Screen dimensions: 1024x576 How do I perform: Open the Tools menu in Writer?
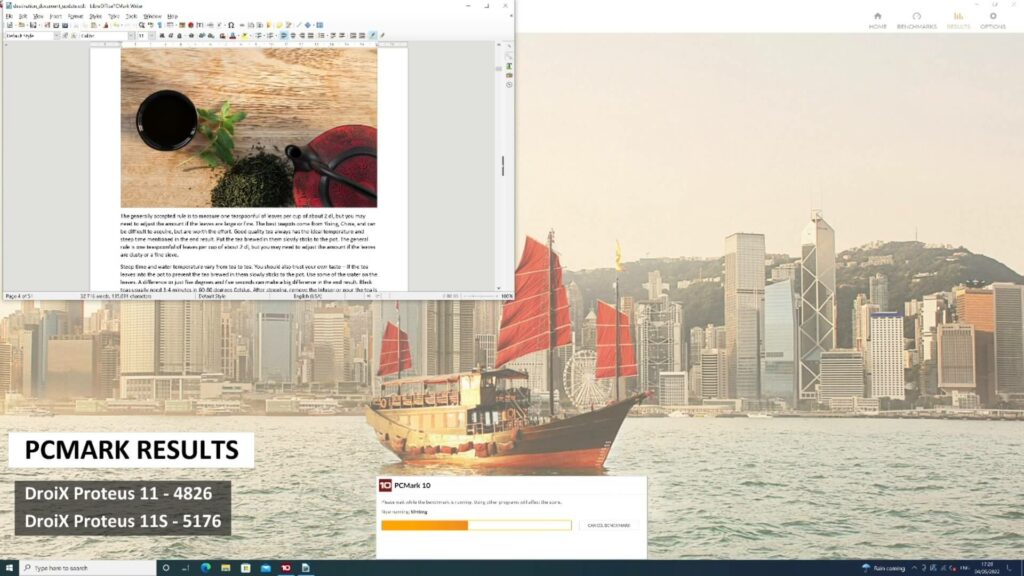tap(131, 16)
